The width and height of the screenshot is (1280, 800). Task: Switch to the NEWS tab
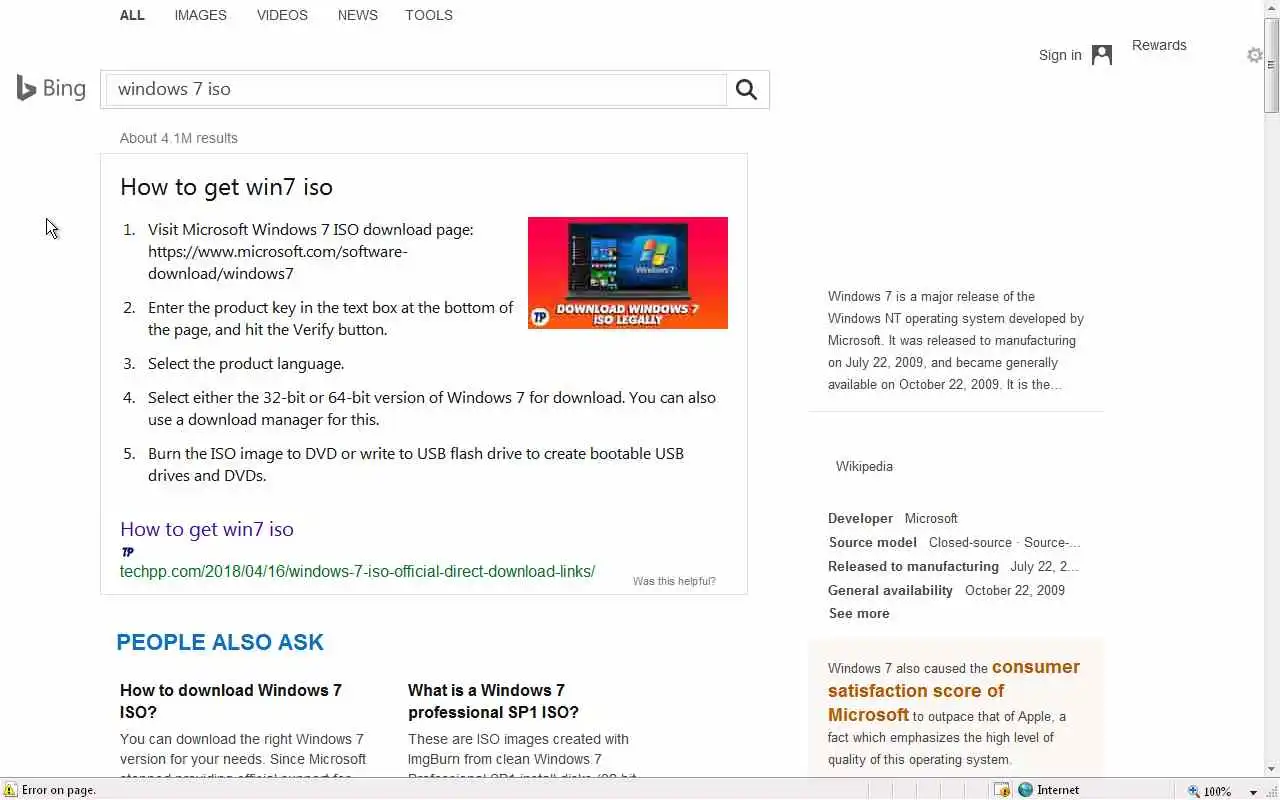click(357, 15)
